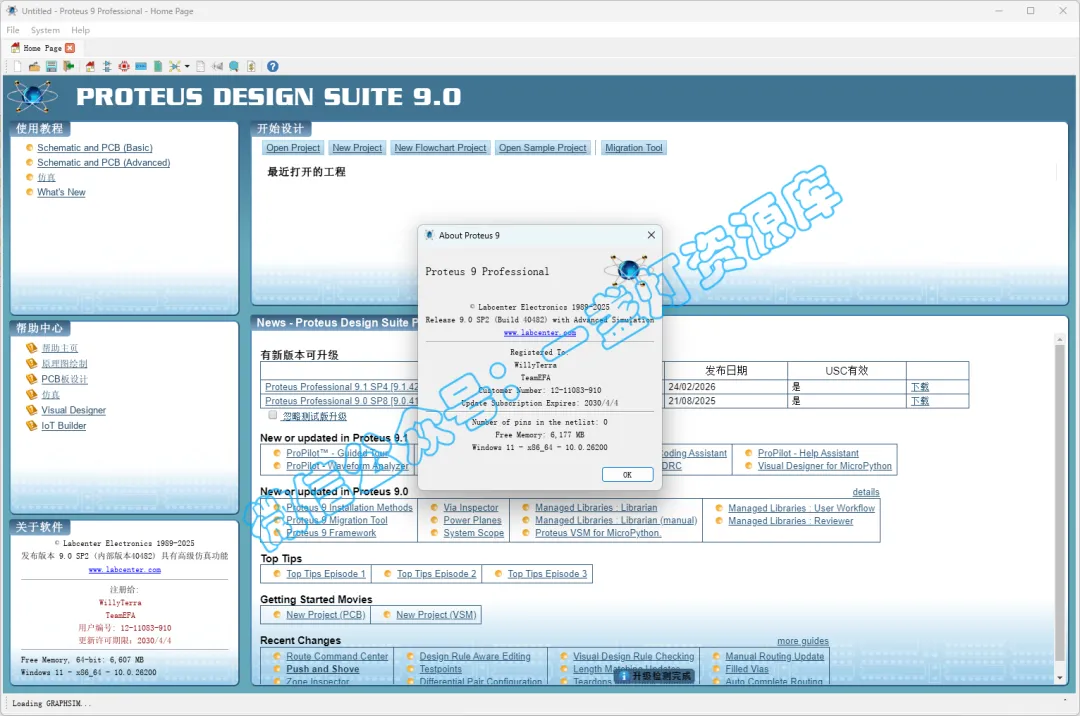Open ProPilot - Help Assistant link

808,453
